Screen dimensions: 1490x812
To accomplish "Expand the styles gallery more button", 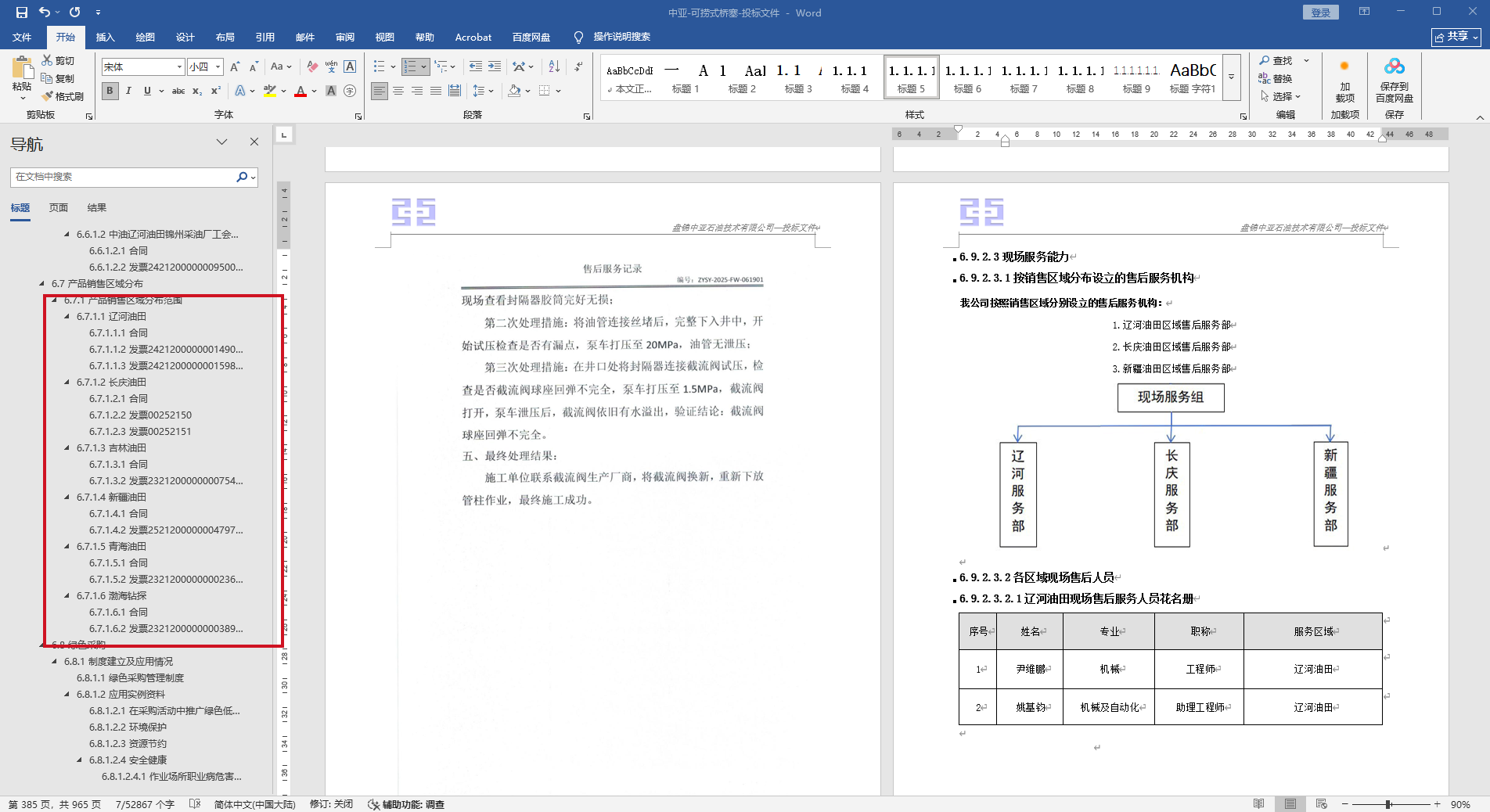I will [1231, 77].
